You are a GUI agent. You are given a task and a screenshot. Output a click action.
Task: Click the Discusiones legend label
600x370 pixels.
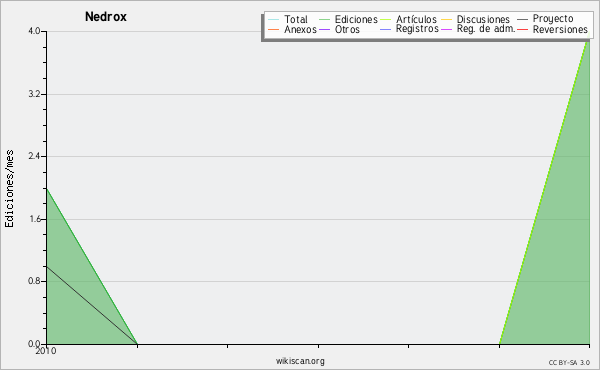pos(483,19)
